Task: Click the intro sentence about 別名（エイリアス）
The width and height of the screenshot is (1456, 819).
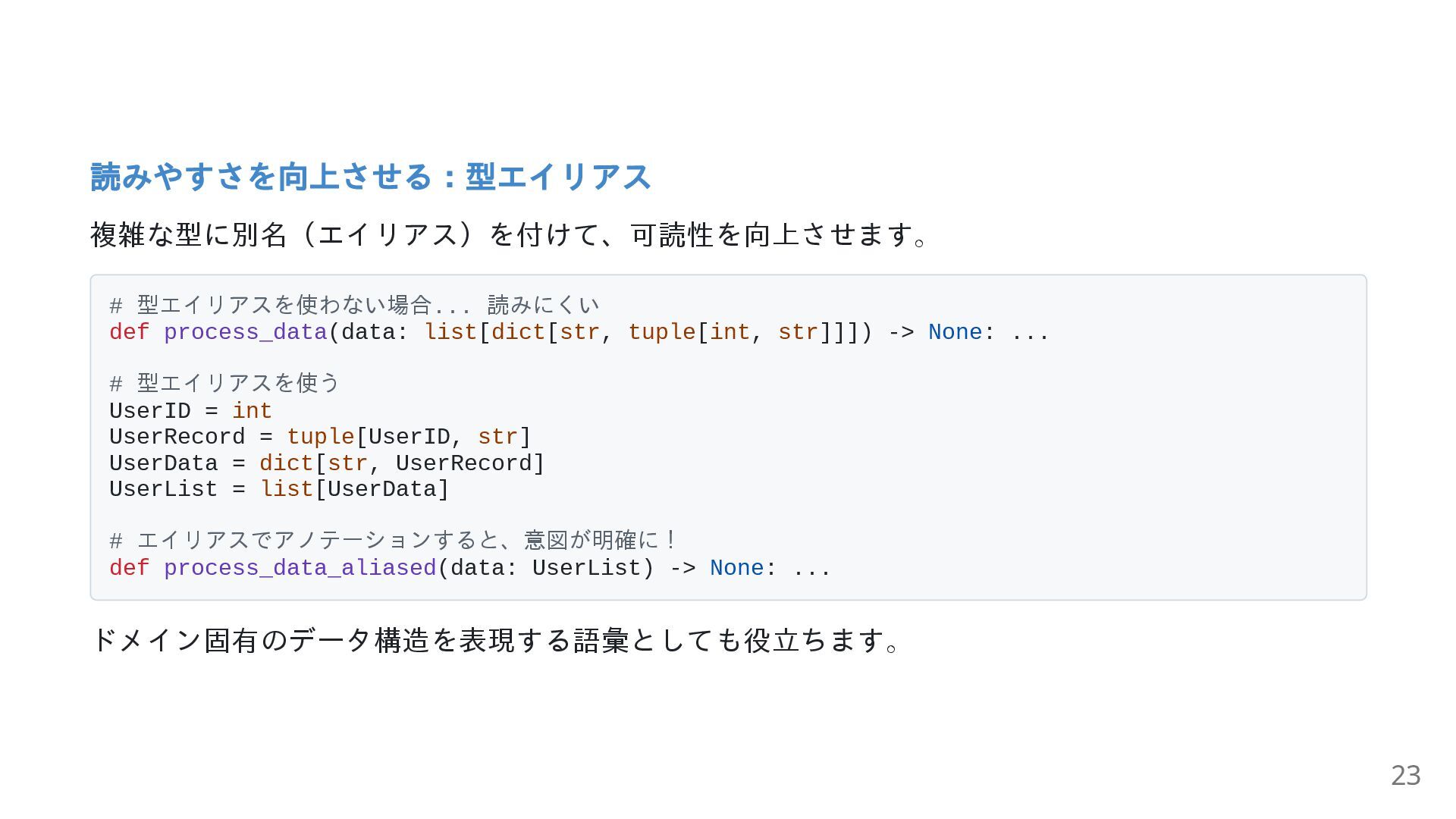Action: coord(509,234)
